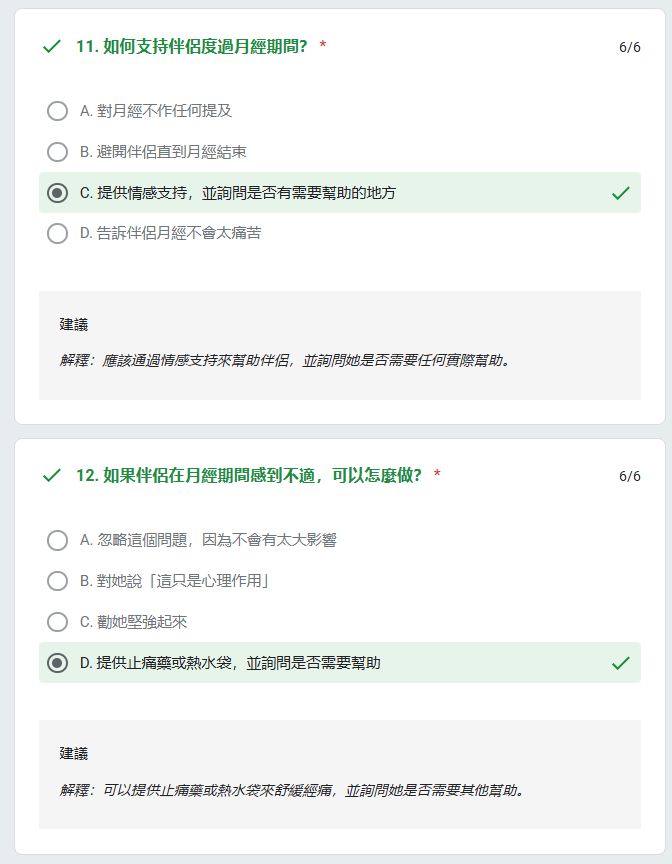Viewport: 672px width, 864px height.
Task: Click the 6/6 score of question 12
Action: click(630, 476)
